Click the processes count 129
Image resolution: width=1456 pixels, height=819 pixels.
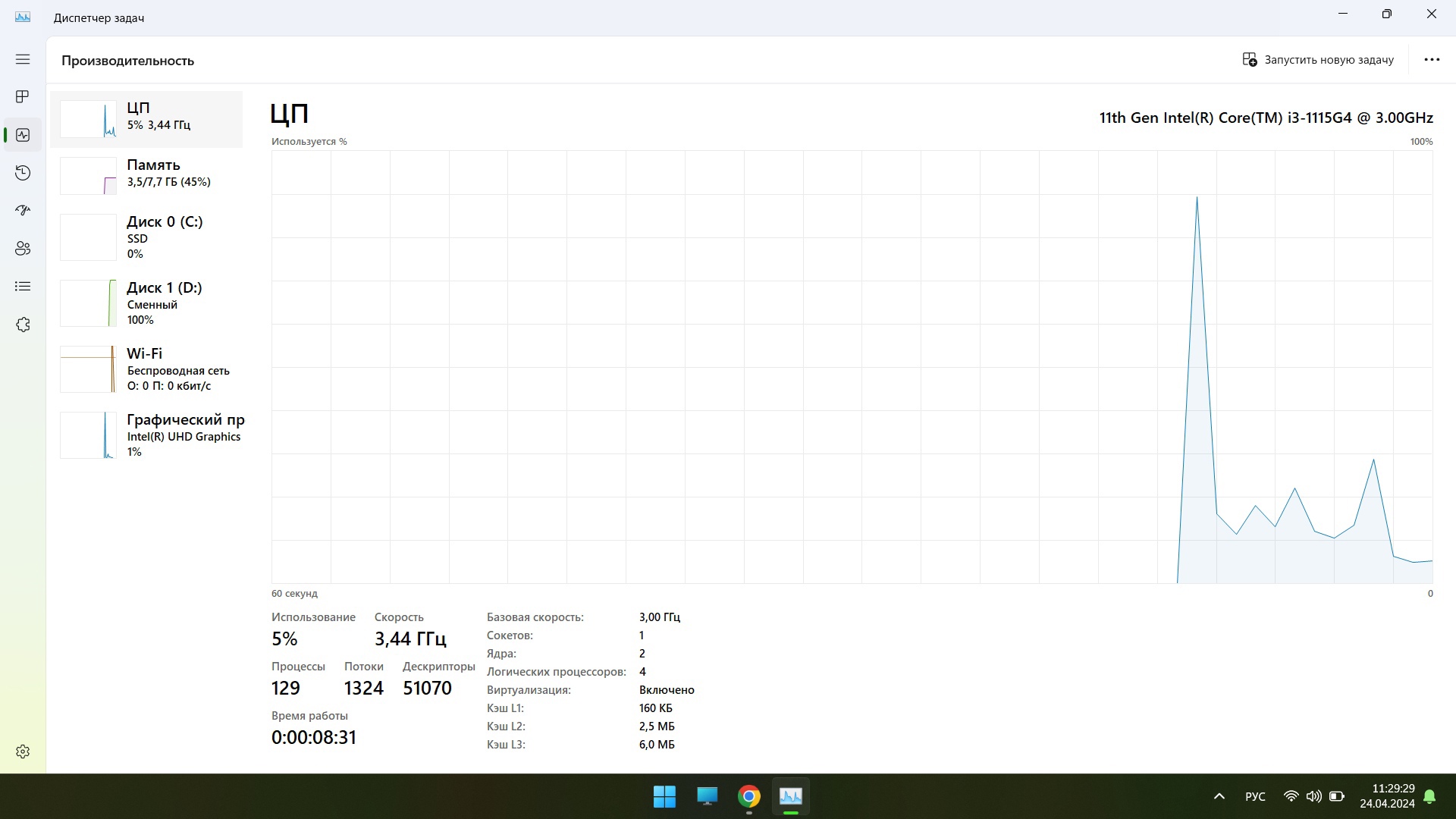tap(286, 689)
